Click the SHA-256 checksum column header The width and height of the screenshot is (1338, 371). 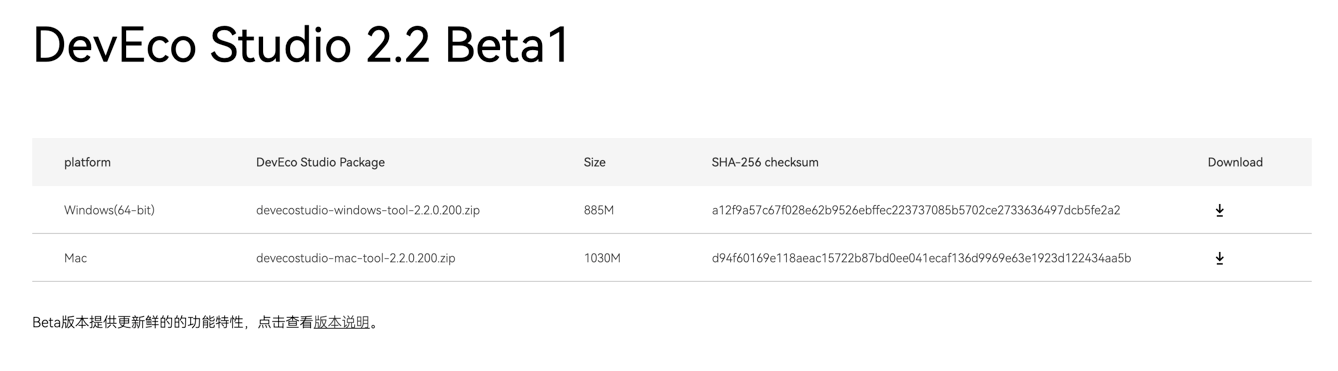coord(765,162)
